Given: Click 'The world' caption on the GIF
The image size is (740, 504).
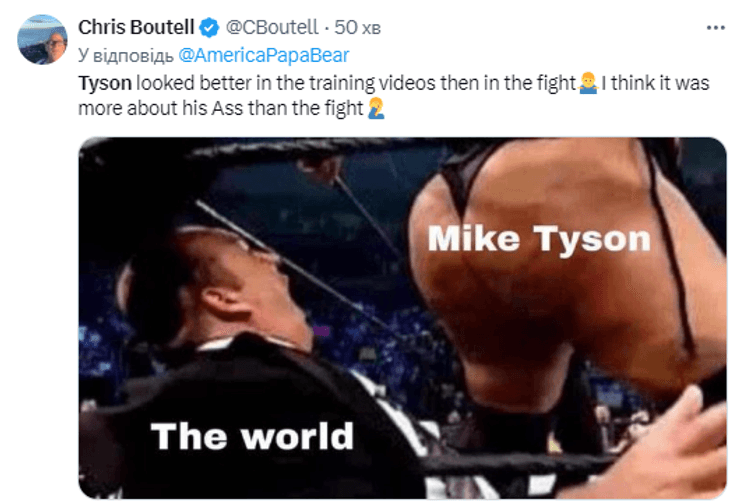Looking at the screenshot, I should [252, 436].
